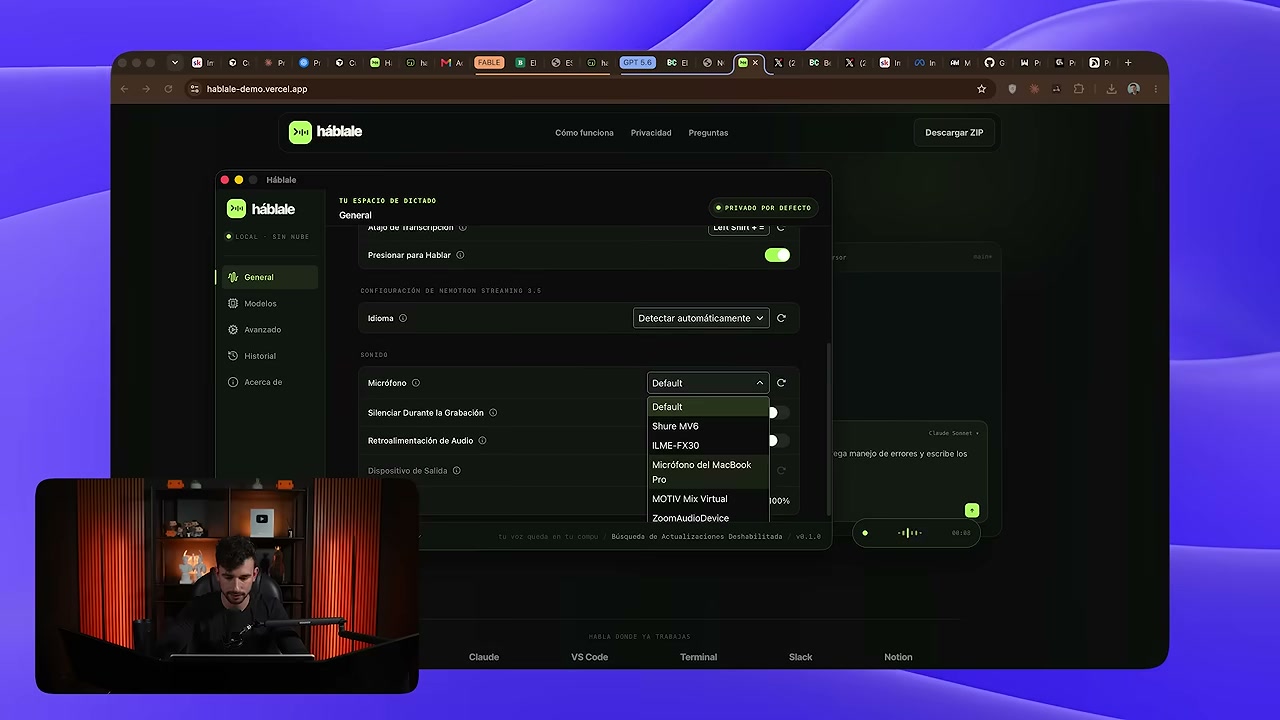Click the háblale logo in app sidebar

261,209
